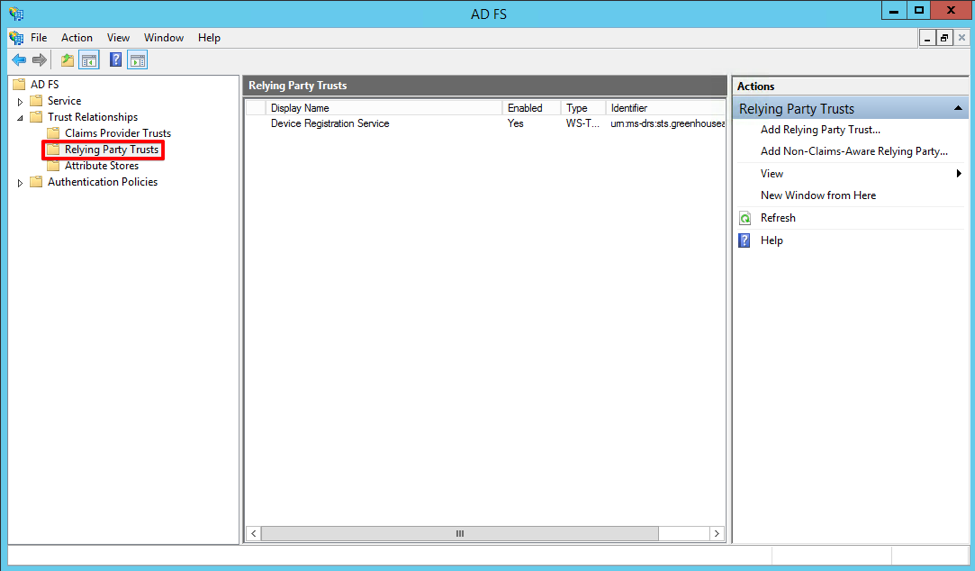This screenshot has height=571, width=975.
Task: Expand the Service tree node
Action: [20, 102]
